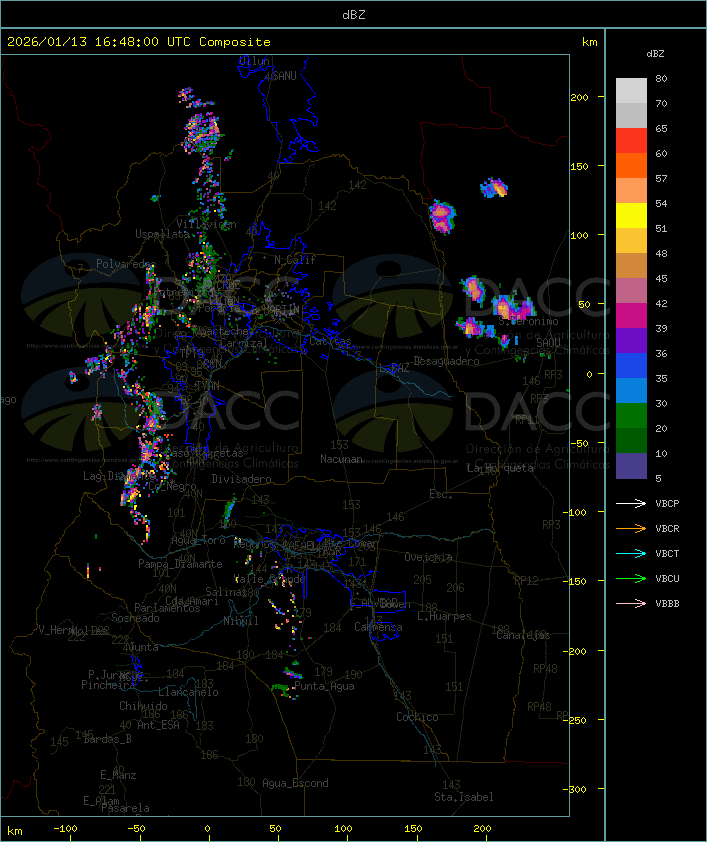Screen dimensions: 707x842
Task: Click the indigo 5-10 dBZ swatch
Action: 631,466
